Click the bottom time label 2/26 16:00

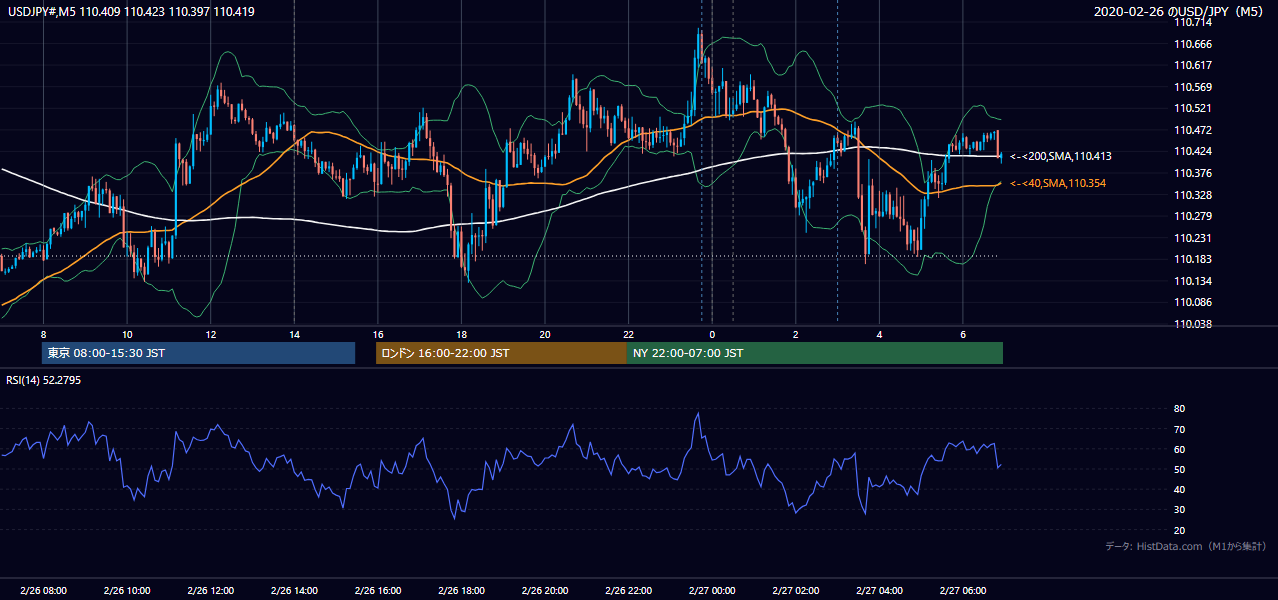(378, 590)
